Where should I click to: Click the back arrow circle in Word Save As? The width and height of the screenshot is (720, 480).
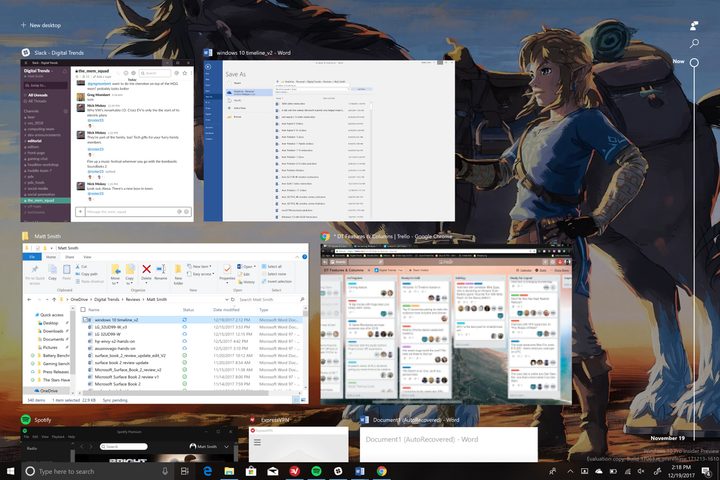pyautogui.click(x=208, y=67)
